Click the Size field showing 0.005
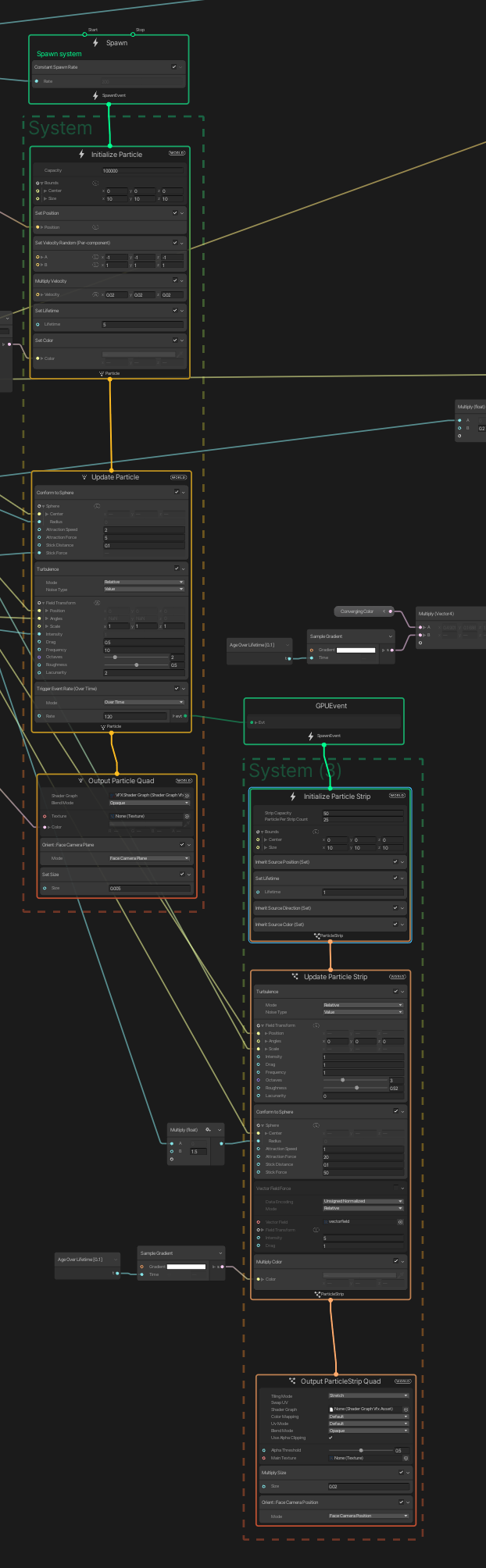The width and height of the screenshot is (486, 1568). click(x=150, y=889)
